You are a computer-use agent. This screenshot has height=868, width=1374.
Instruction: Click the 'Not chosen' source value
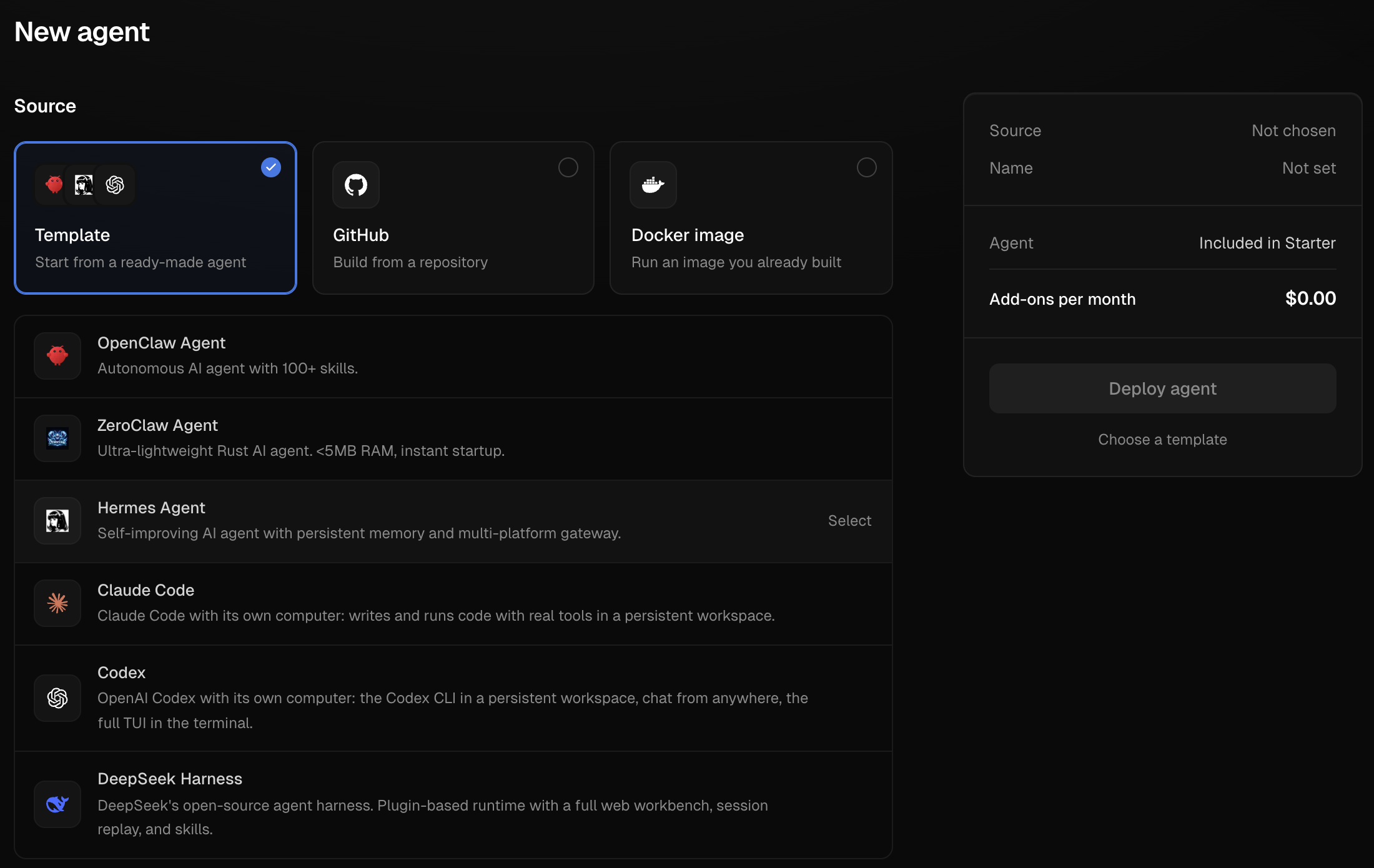(1293, 131)
